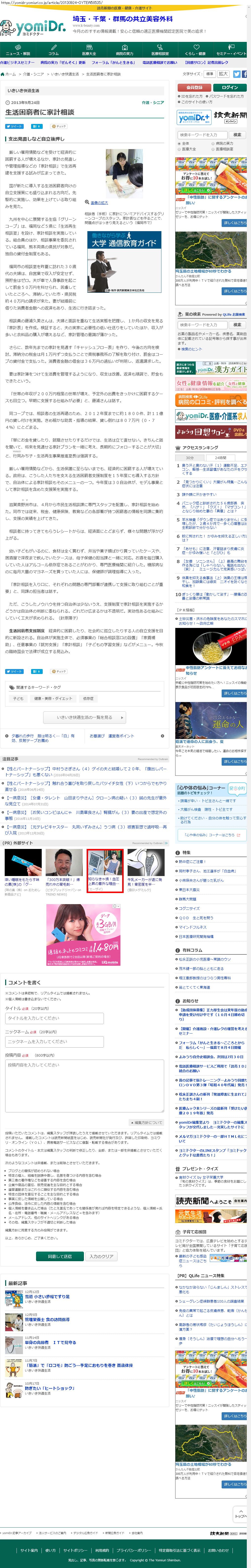Set font size to 標準
Screen dimensions: 251x1568
point(210,74)
